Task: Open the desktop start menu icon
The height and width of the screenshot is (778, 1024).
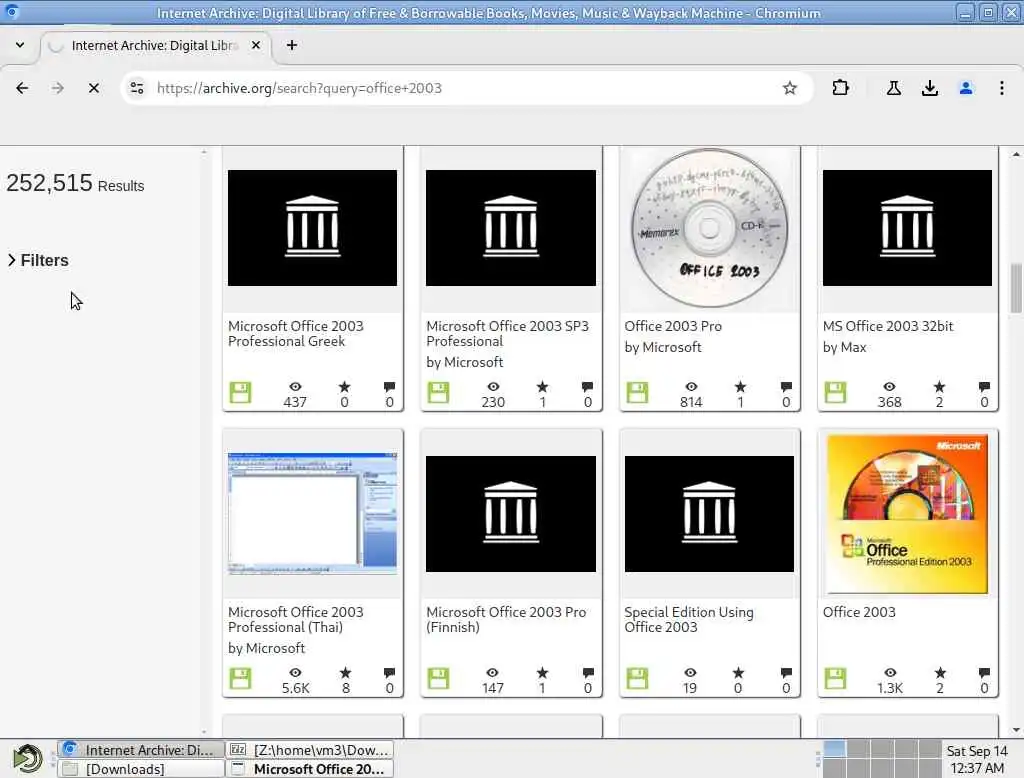Action: coord(27,758)
